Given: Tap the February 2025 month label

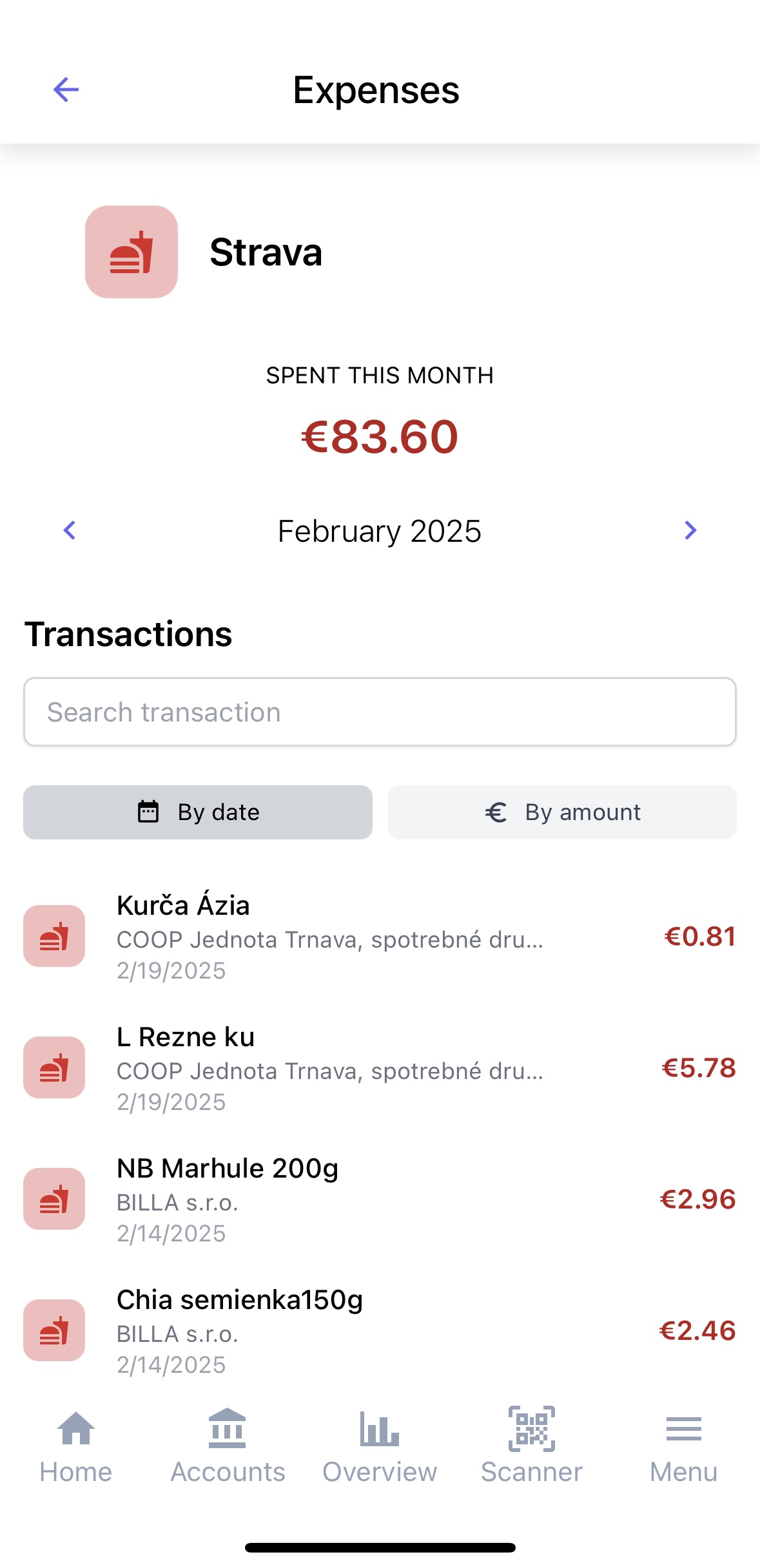Looking at the screenshot, I should point(380,531).
